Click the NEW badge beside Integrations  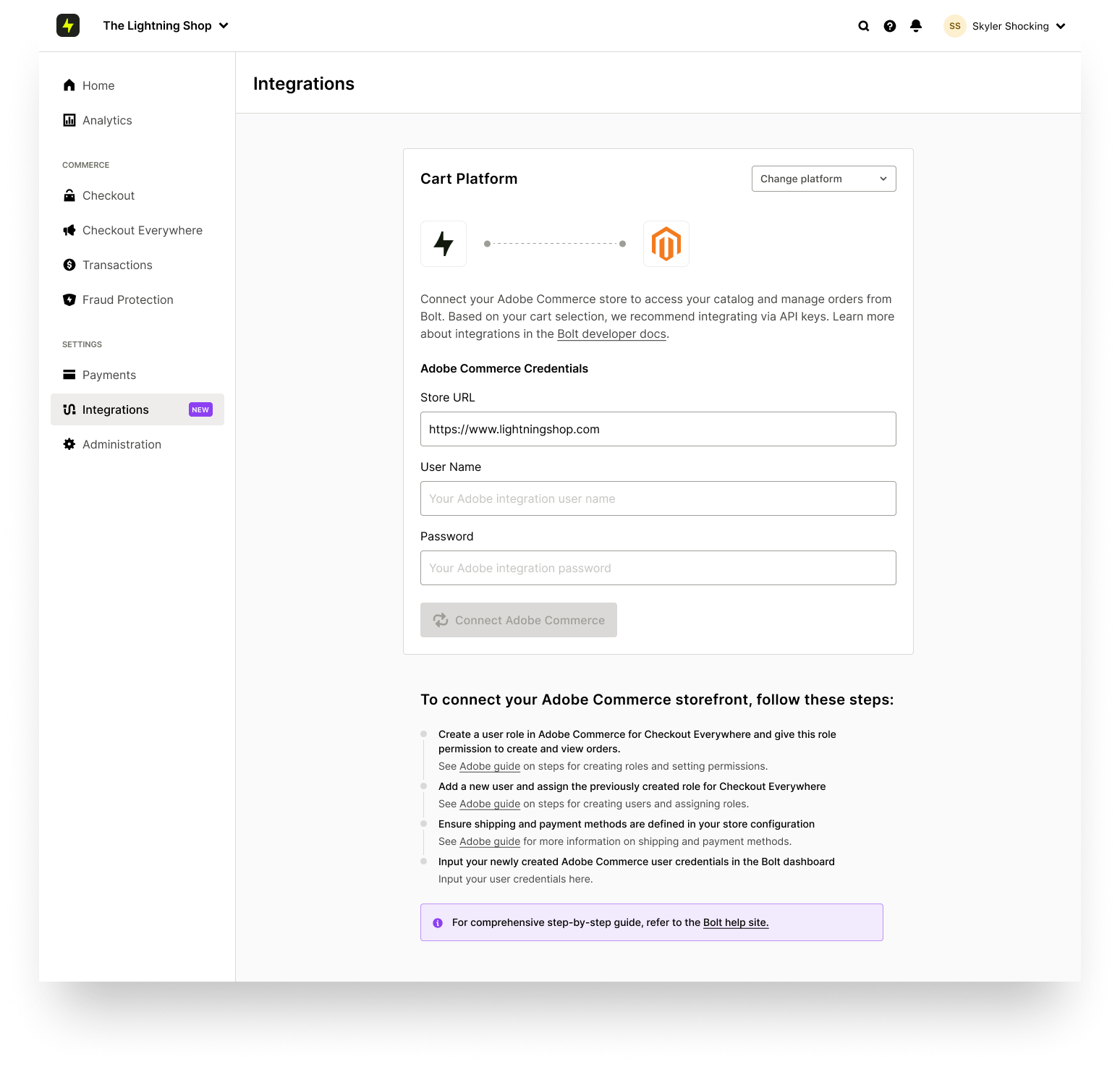tap(200, 409)
